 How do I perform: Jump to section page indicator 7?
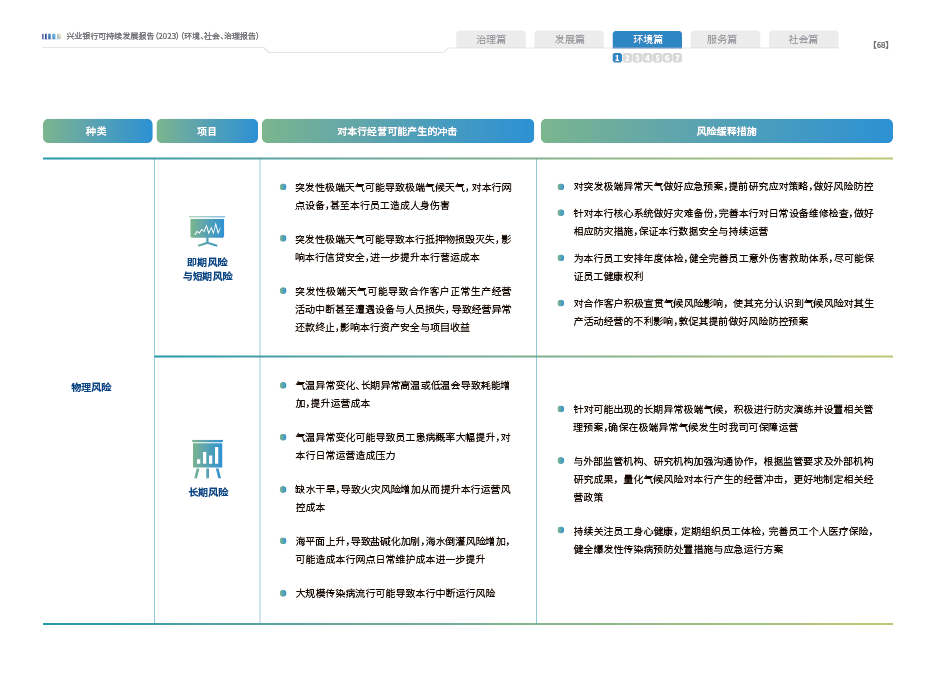pyautogui.click(x=677, y=58)
